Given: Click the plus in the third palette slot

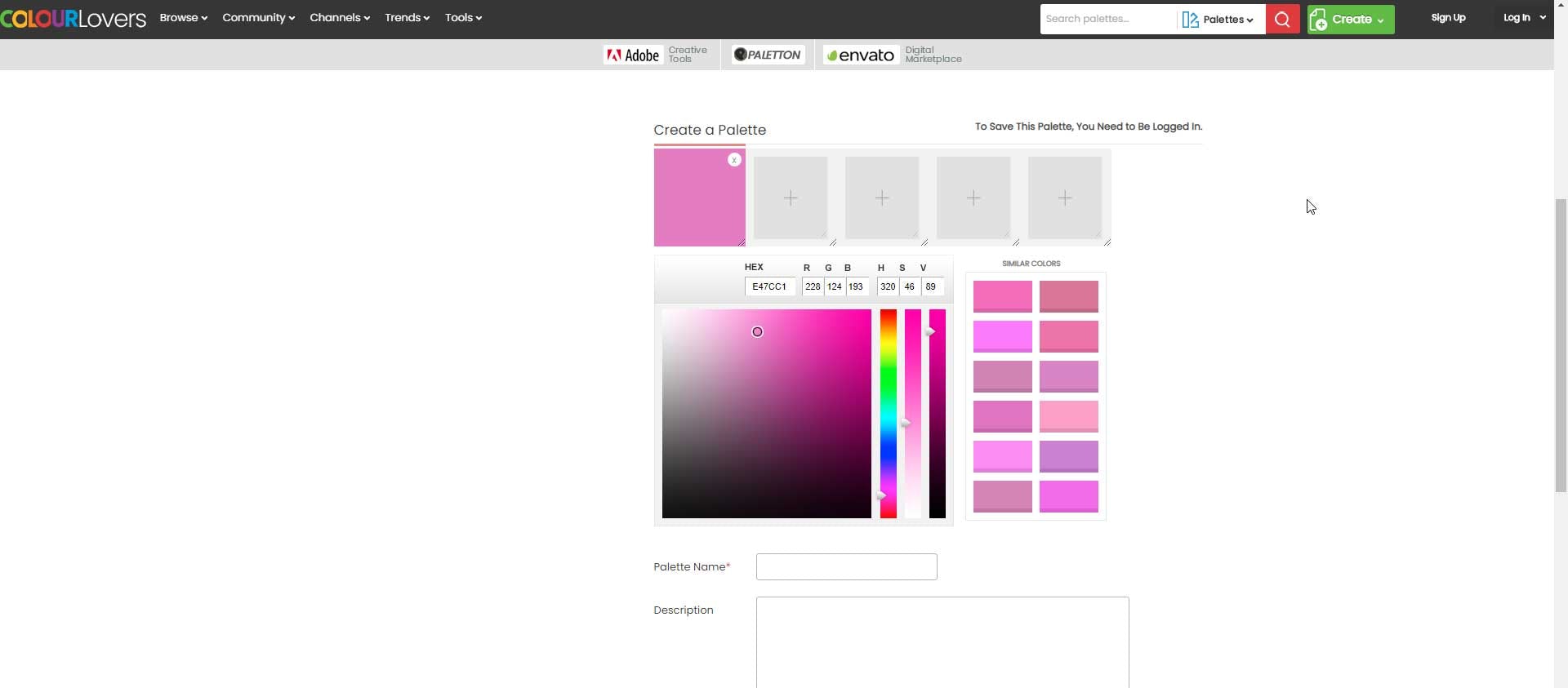Looking at the screenshot, I should pyautogui.click(x=882, y=198).
